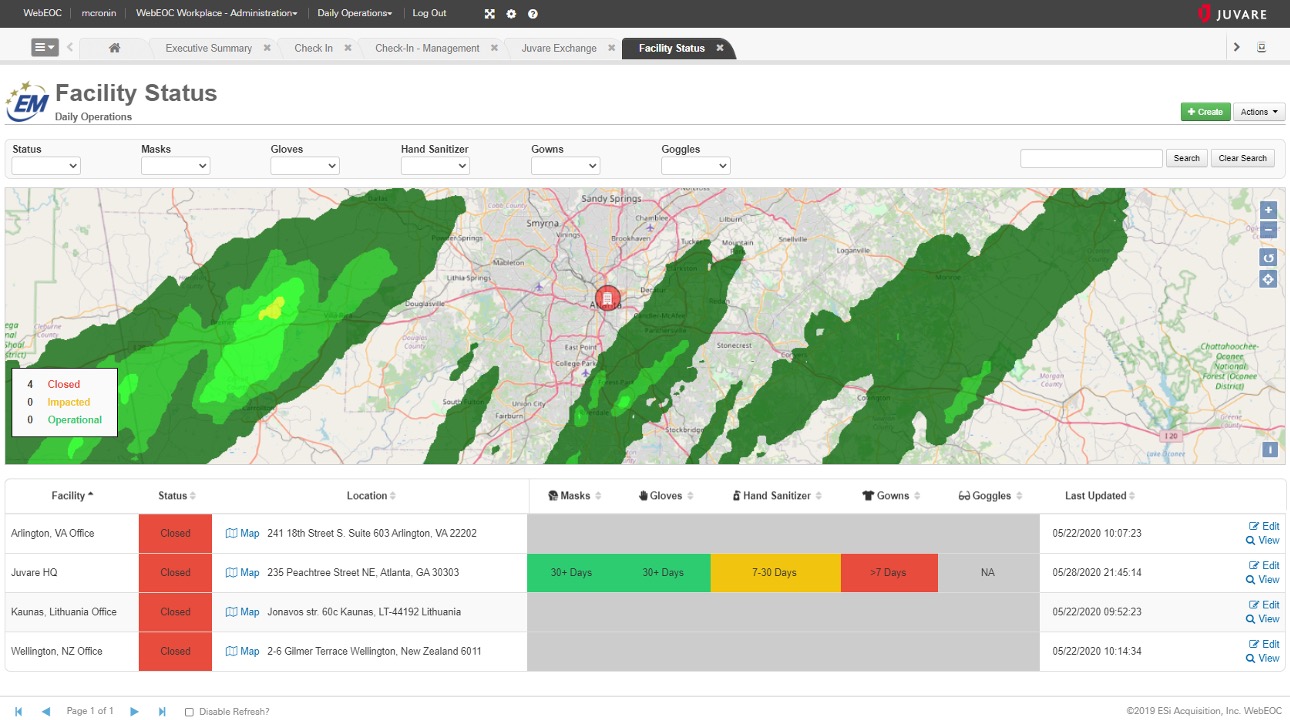Screen dimensions: 1290x720
Task: Edit the Arlington, VA Office record
Action: click(x=1264, y=526)
